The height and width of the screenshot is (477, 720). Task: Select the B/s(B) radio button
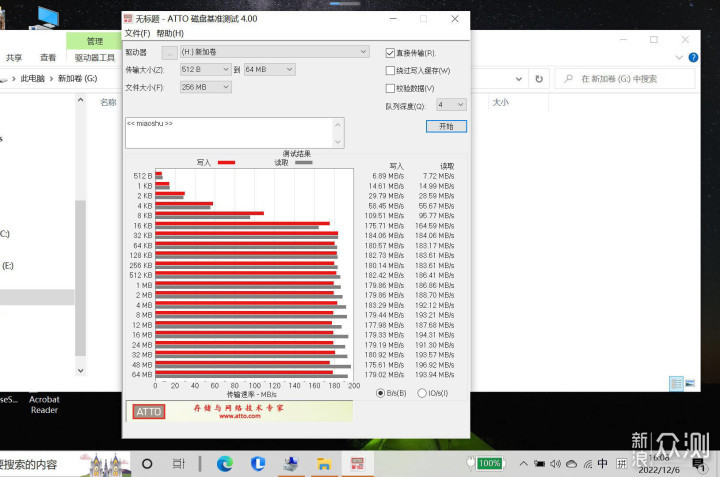click(x=380, y=393)
